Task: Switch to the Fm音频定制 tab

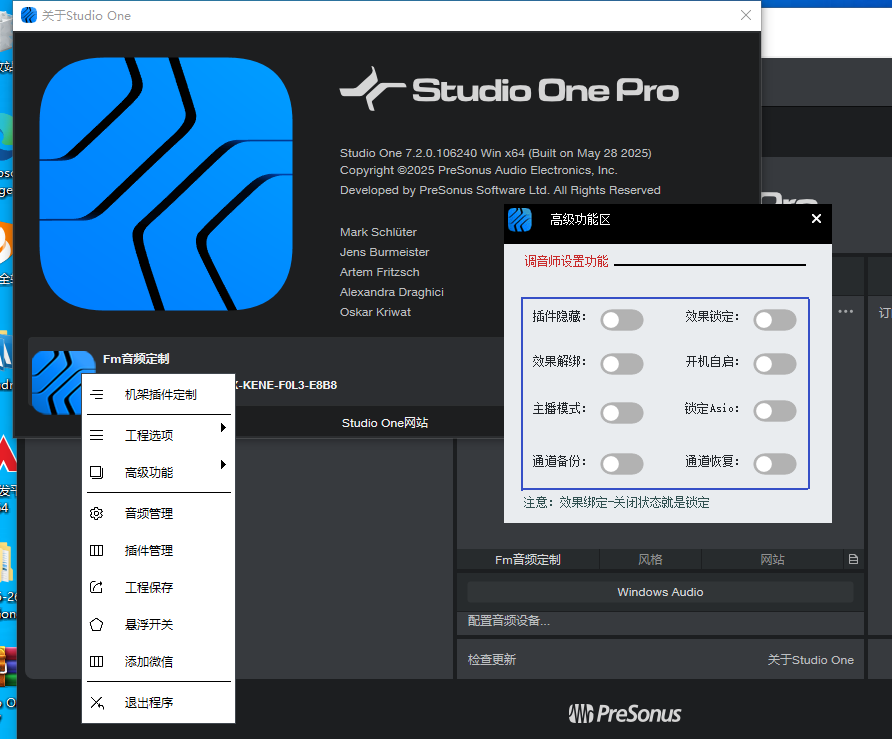Action: [527, 560]
